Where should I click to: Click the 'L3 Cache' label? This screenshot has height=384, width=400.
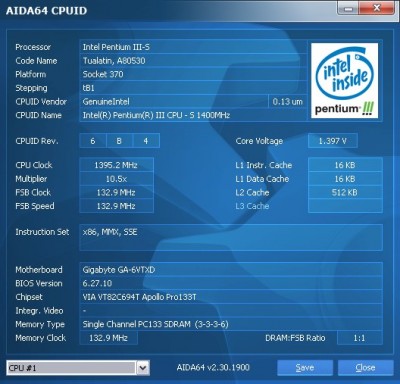[252, 206]
